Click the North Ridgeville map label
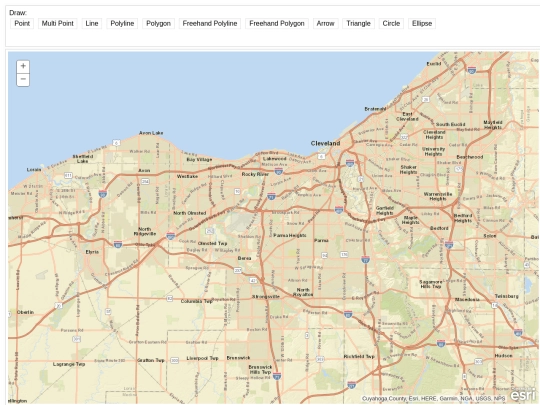Screen dimensions: 540x405 tap(145, 231)
